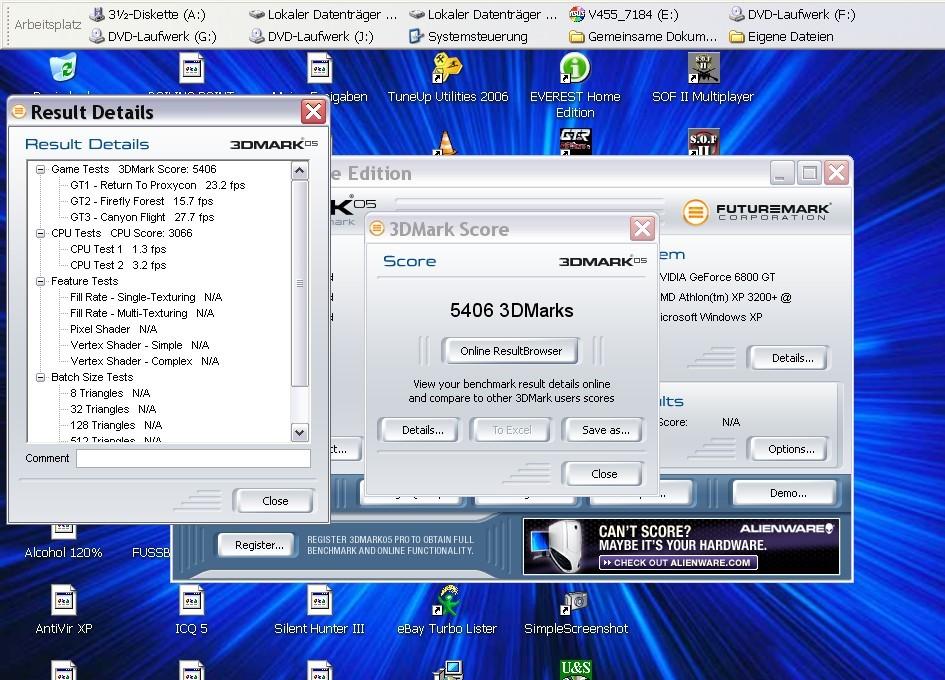The width and height of the screenshot is (945, 680).
Task: Select Vertex Shader - Complex row
Action: pyautogui.click(x=145, y=361)
